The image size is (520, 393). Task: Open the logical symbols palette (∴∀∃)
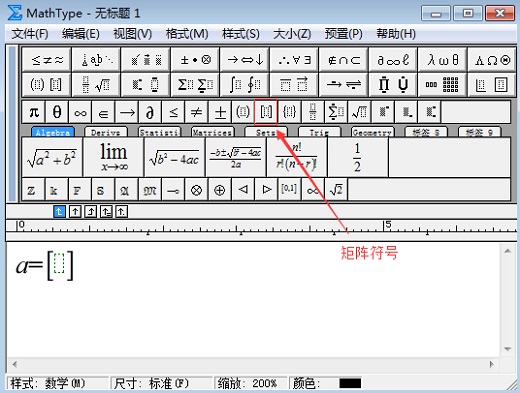click(x=294, y=60)
